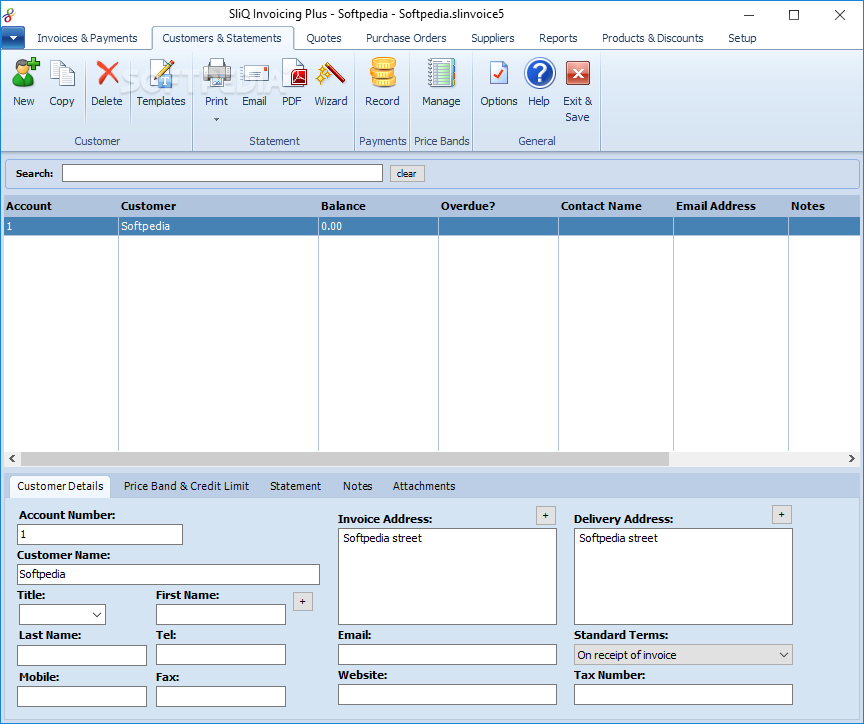Click the Fax field

pos(221,696)
